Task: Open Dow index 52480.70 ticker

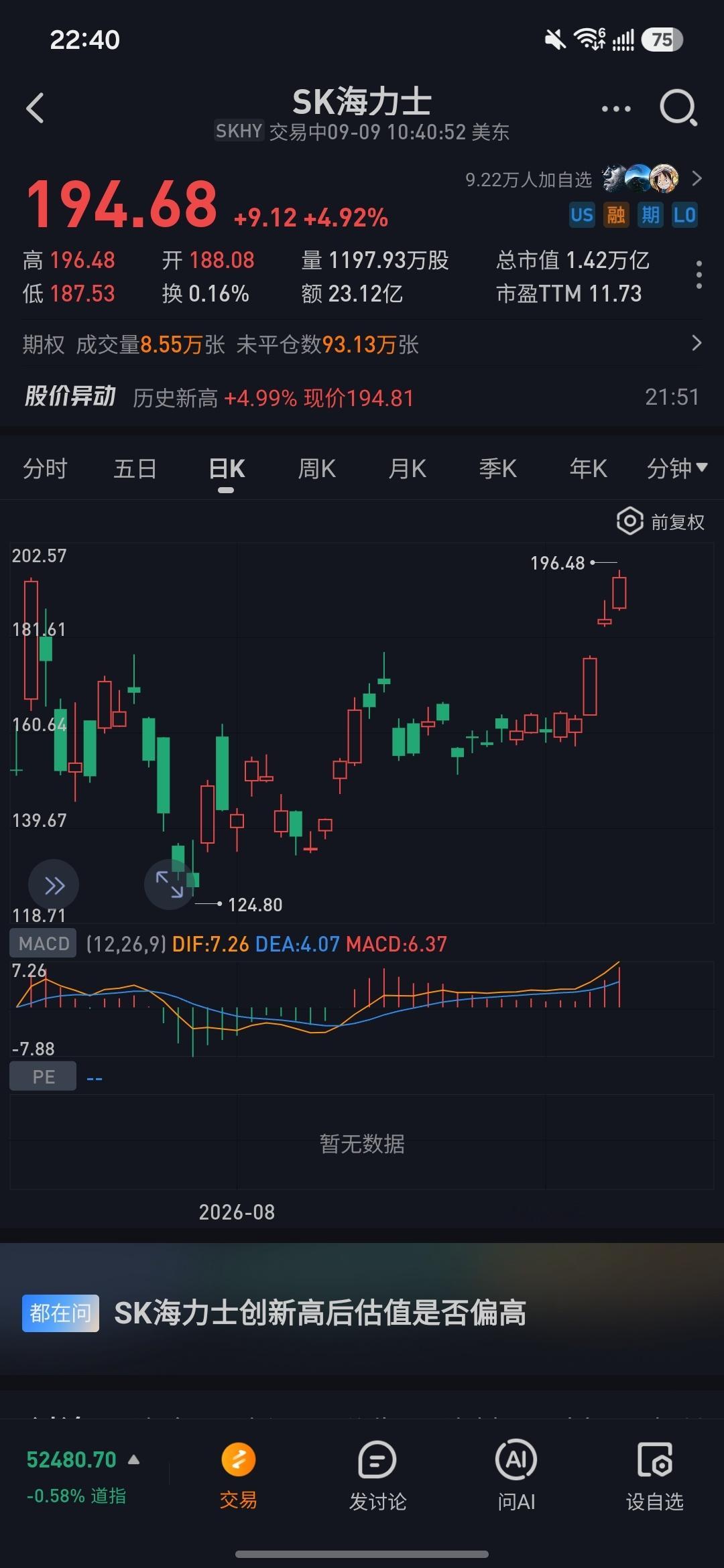Action: (x=71, y=1459)
